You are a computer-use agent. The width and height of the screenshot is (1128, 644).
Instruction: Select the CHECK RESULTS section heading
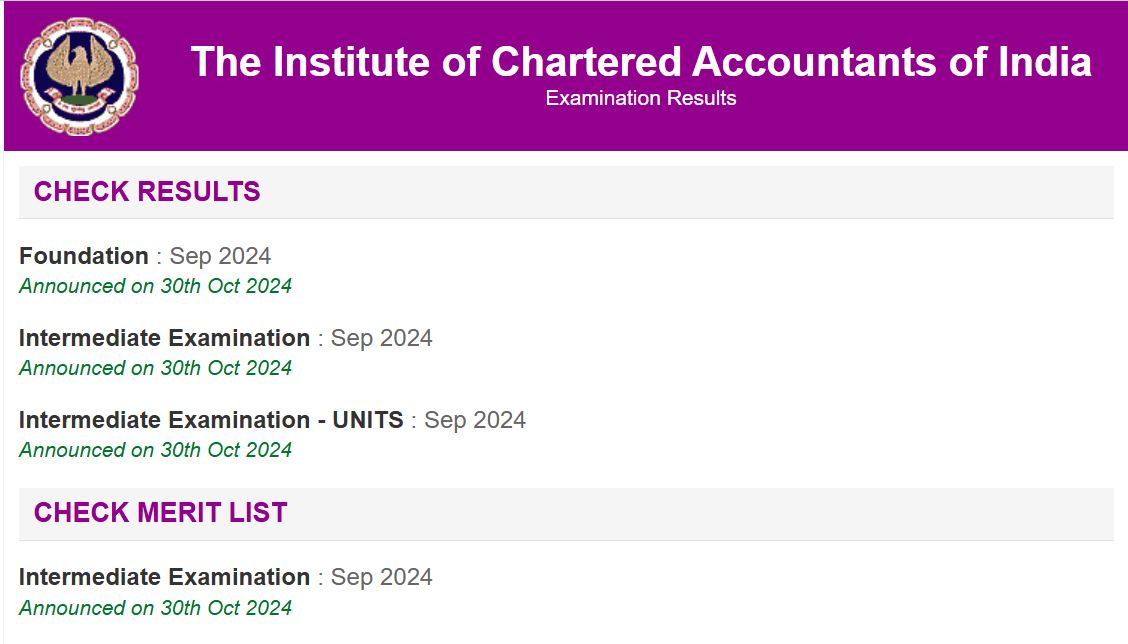point(147,192)
